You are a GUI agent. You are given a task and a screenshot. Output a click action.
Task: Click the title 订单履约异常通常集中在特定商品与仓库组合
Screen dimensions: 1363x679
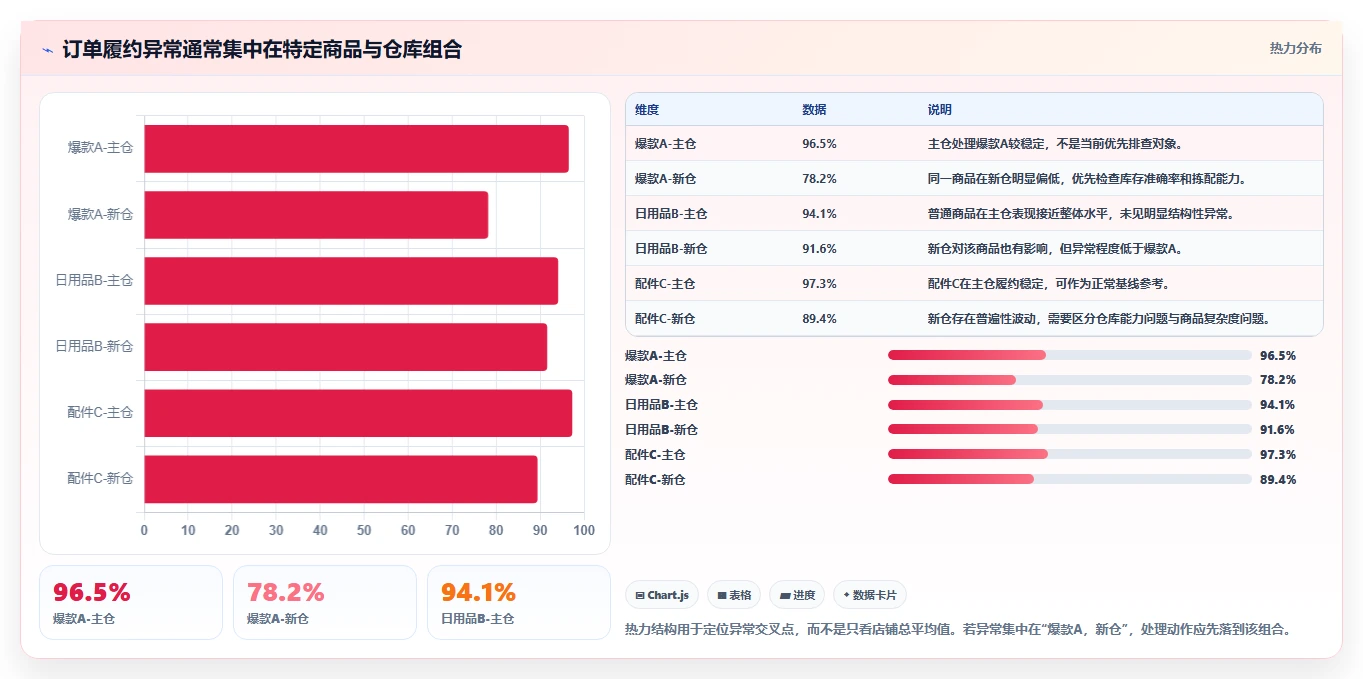pos(262,50)
